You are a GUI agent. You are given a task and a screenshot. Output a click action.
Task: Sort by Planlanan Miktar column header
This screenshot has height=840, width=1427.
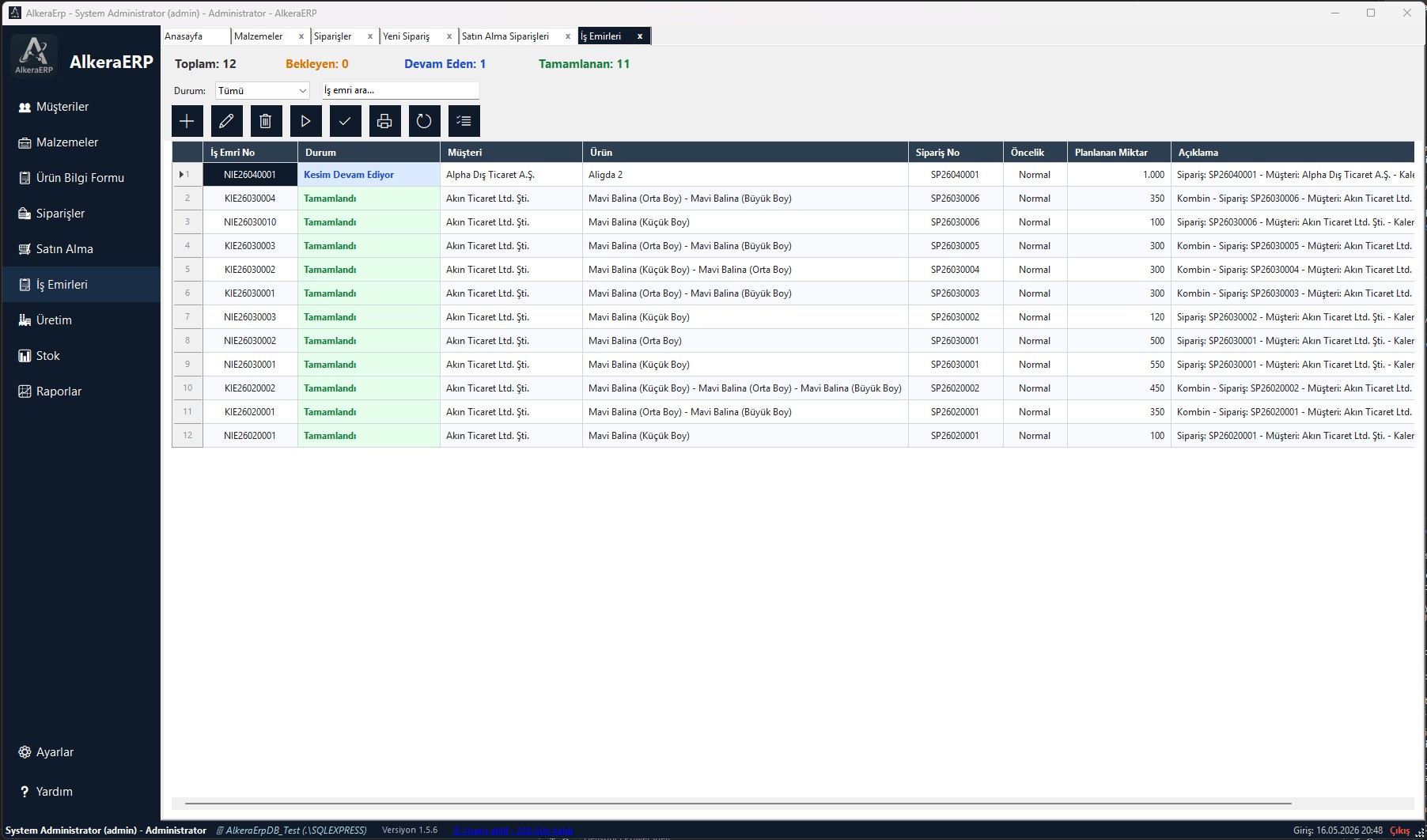coord(1119,153)
